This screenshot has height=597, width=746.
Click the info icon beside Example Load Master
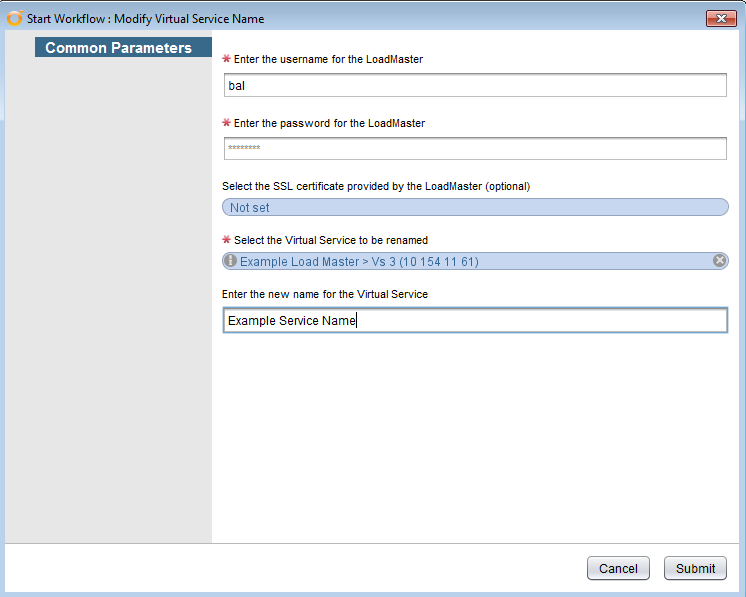click(230, 261)
